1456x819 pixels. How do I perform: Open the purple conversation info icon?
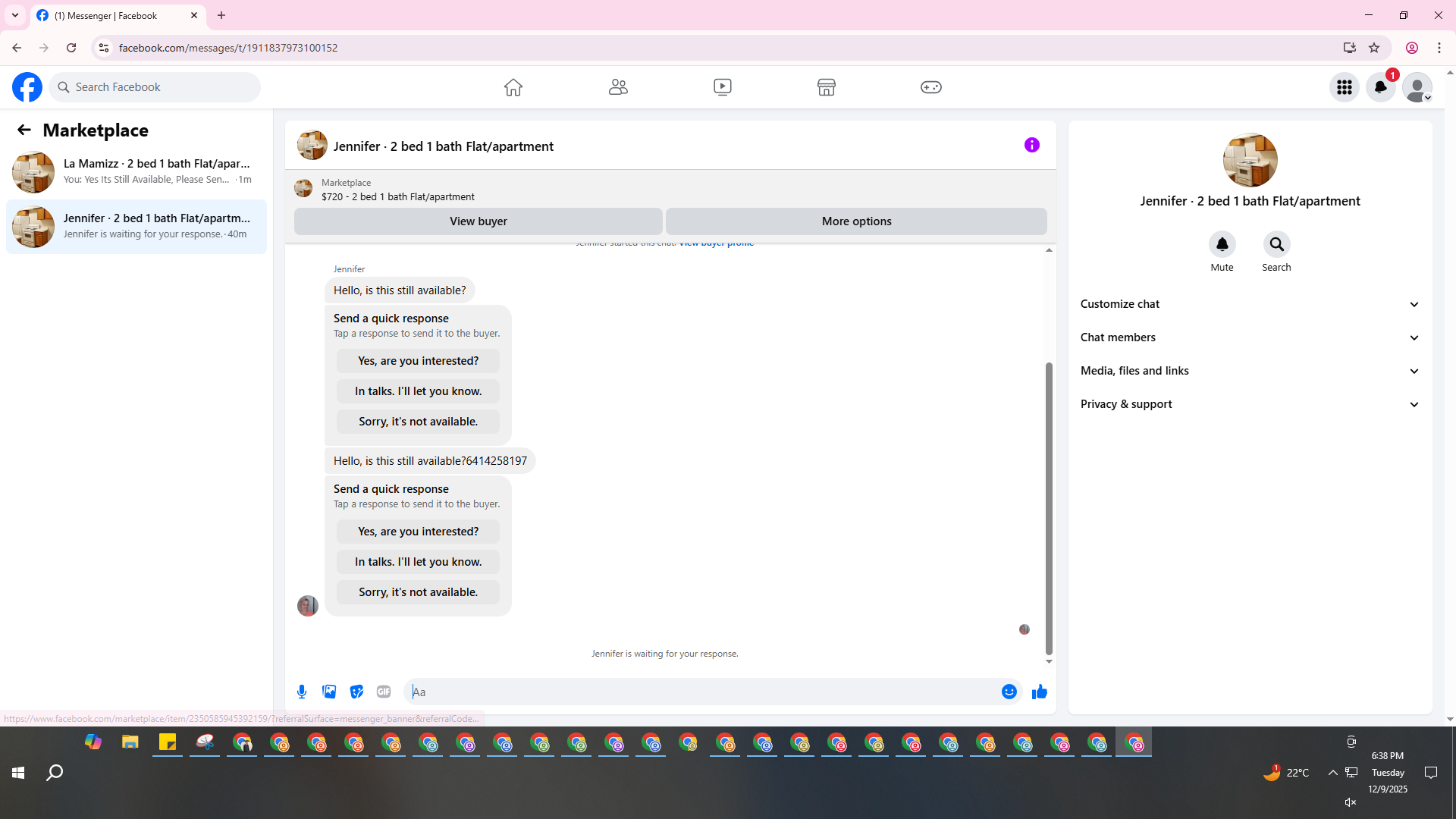click(1031, 145)
